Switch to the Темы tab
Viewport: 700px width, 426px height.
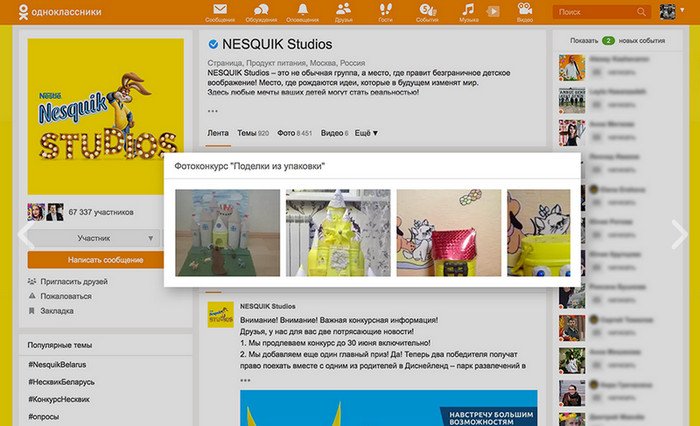253,133
